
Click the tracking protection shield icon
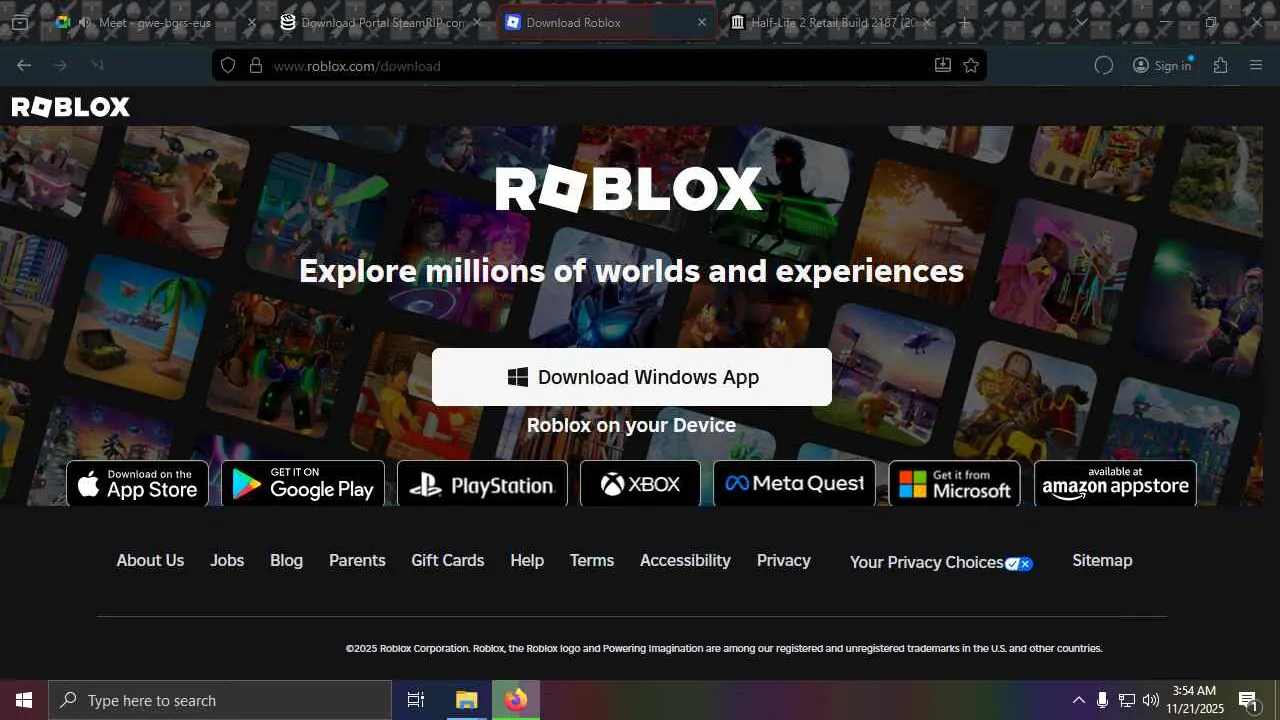[x=228, y=66]
